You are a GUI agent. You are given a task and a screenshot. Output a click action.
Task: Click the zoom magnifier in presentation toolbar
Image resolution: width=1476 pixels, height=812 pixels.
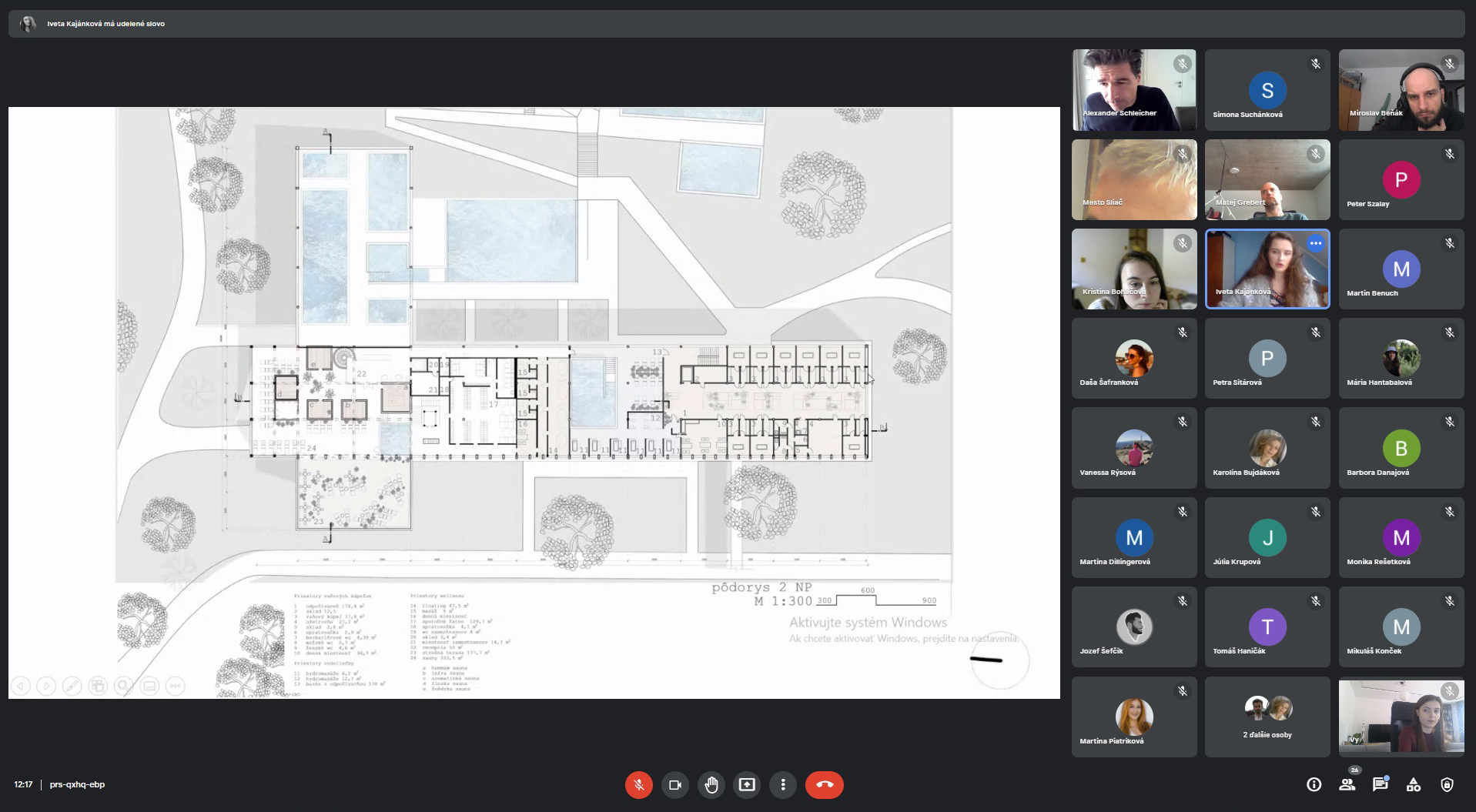coord(124,685)
